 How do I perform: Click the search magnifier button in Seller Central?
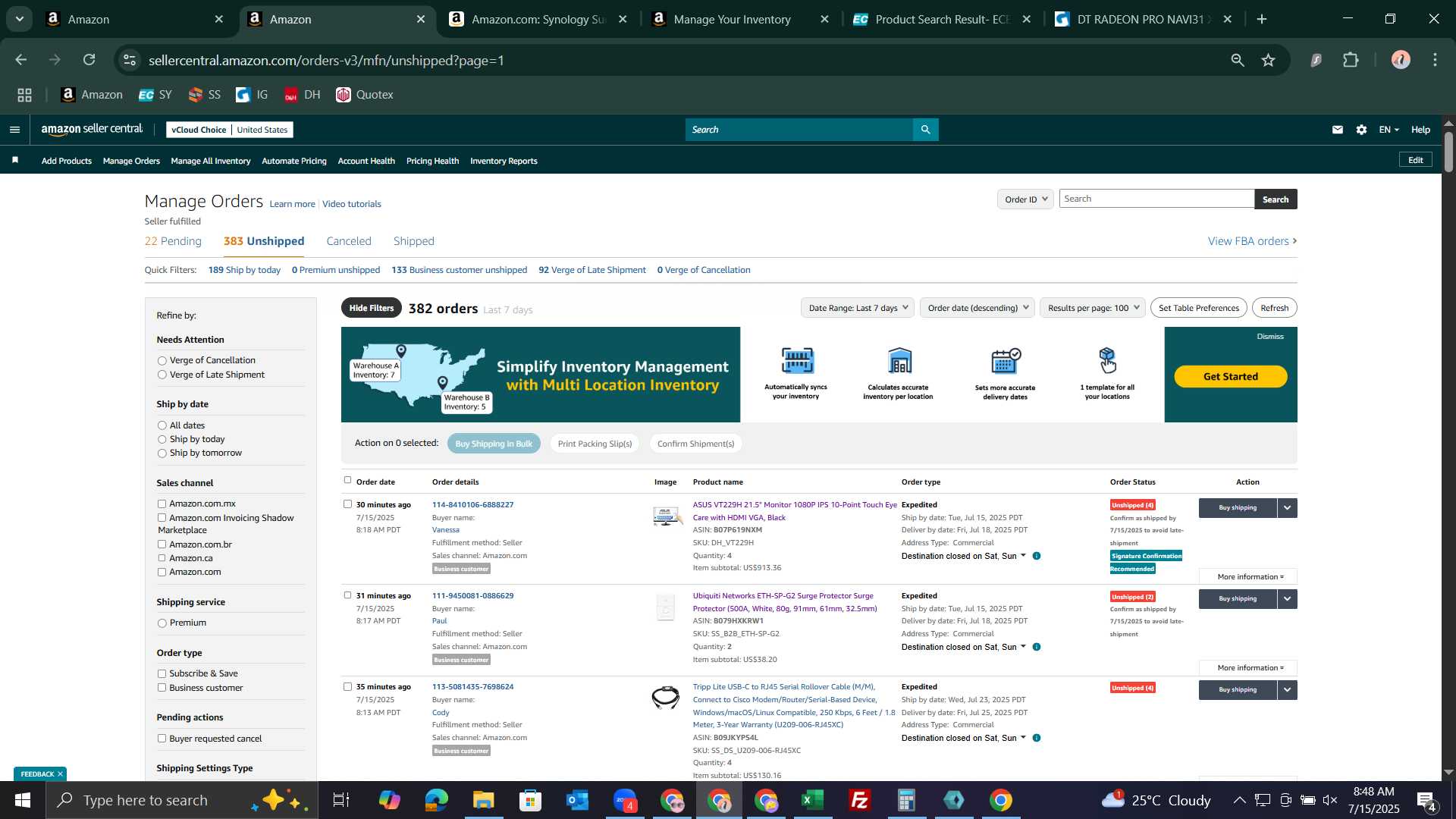tap(925, 130)
